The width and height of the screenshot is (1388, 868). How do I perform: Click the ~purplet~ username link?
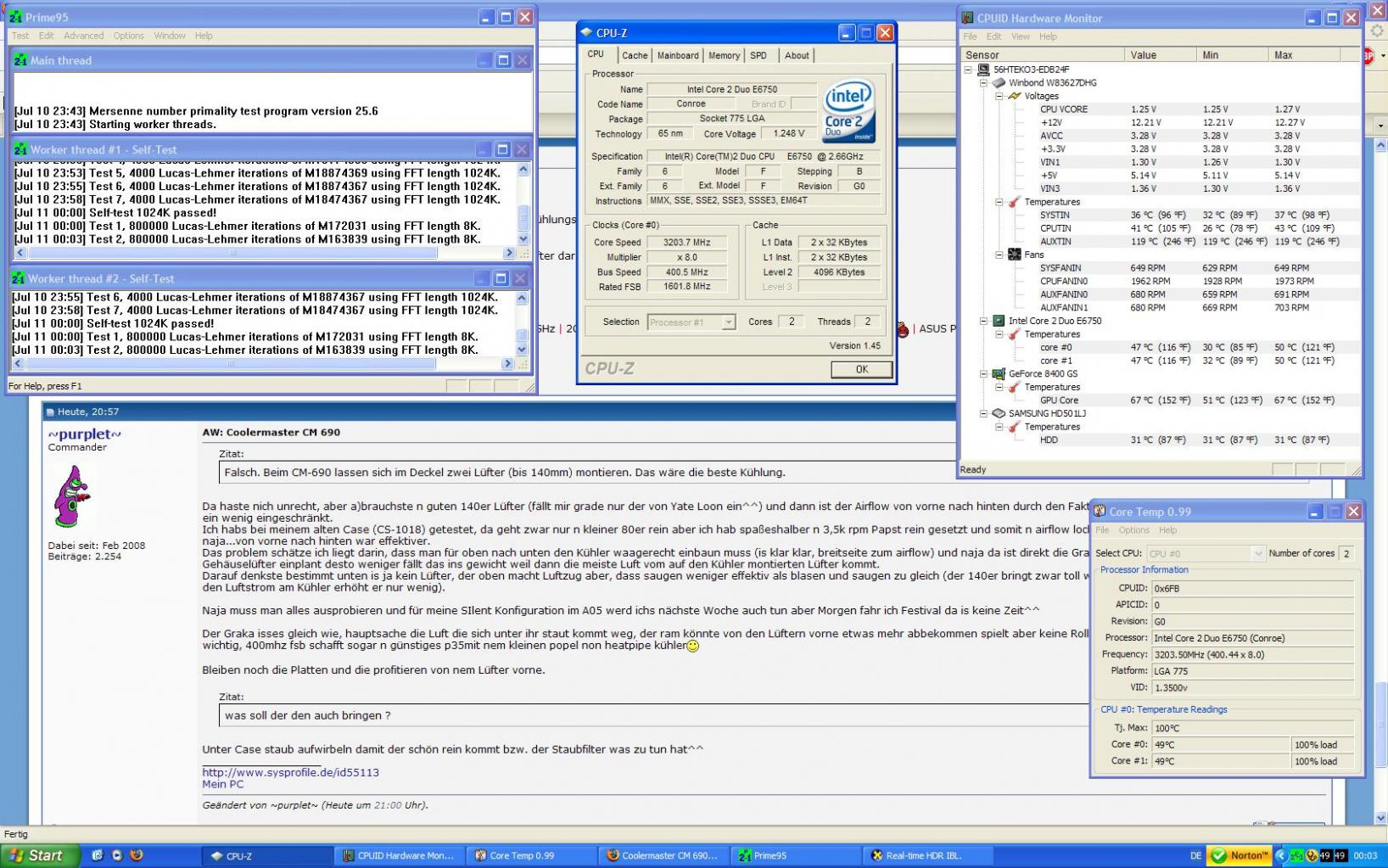(84, 434)
